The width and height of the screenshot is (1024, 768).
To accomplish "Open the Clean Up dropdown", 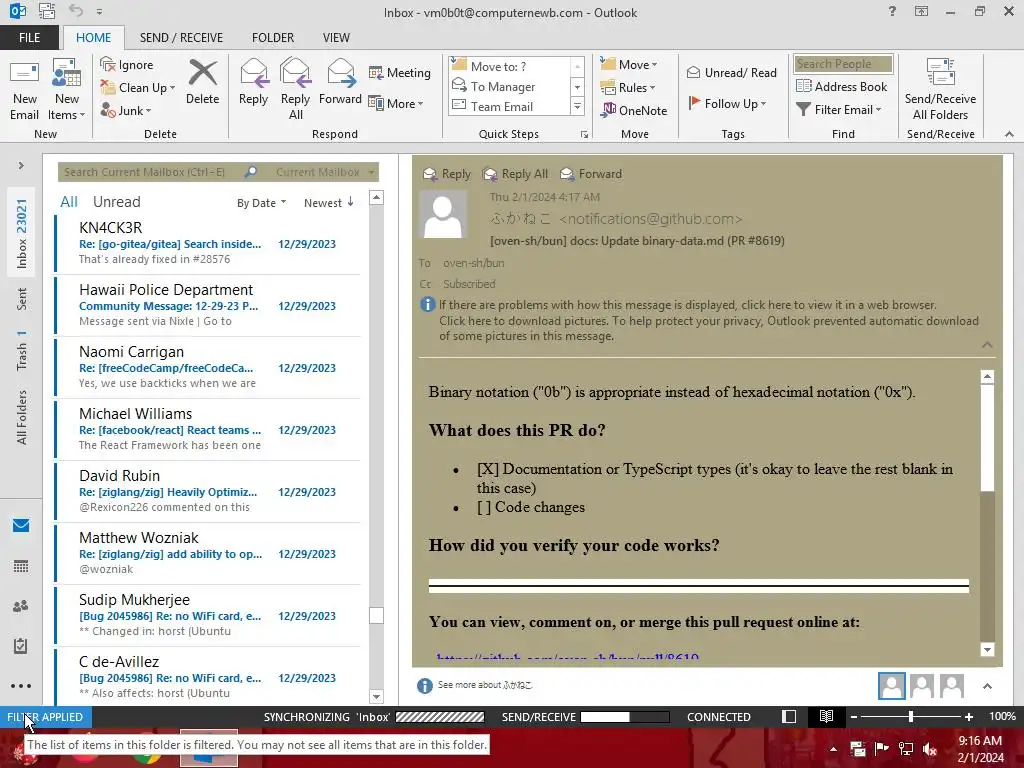I will pos(138,88).
